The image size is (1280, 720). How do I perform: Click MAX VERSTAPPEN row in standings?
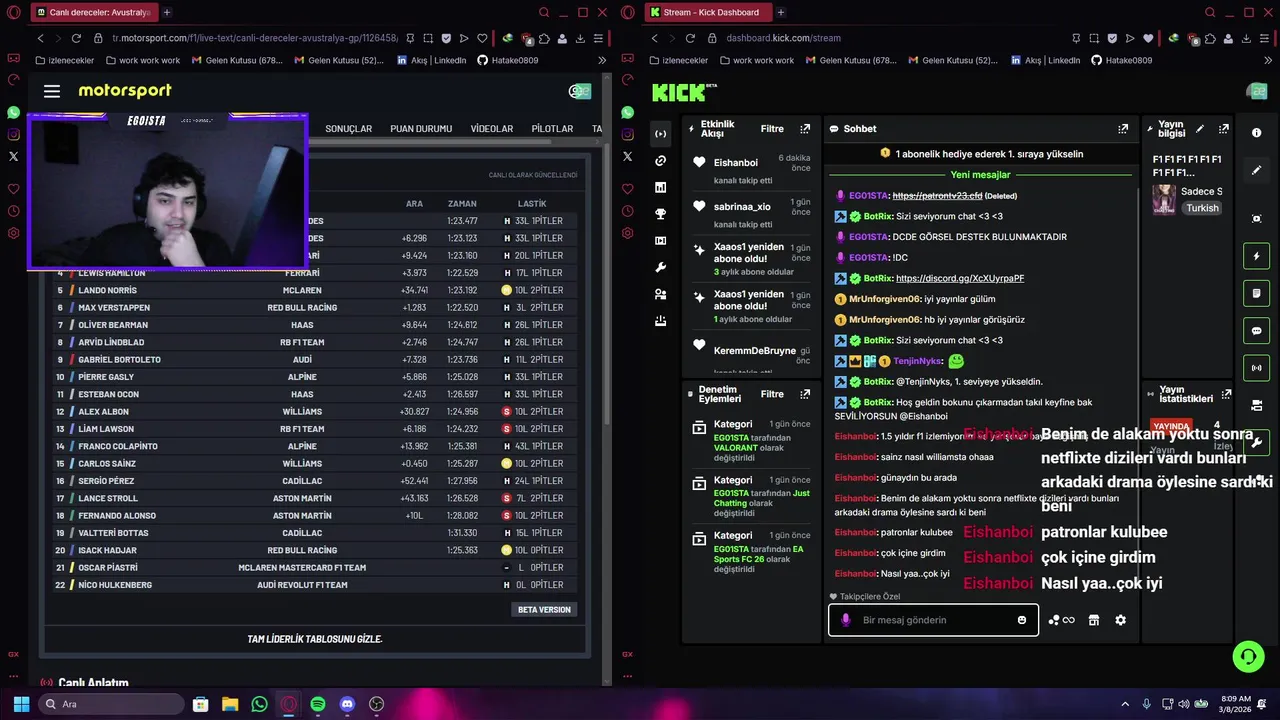[x=316, y=307]
